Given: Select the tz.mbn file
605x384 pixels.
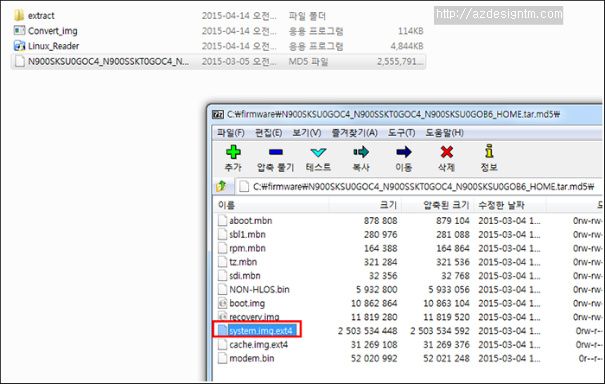Looking at the screenshot, I should click(243, 262).
